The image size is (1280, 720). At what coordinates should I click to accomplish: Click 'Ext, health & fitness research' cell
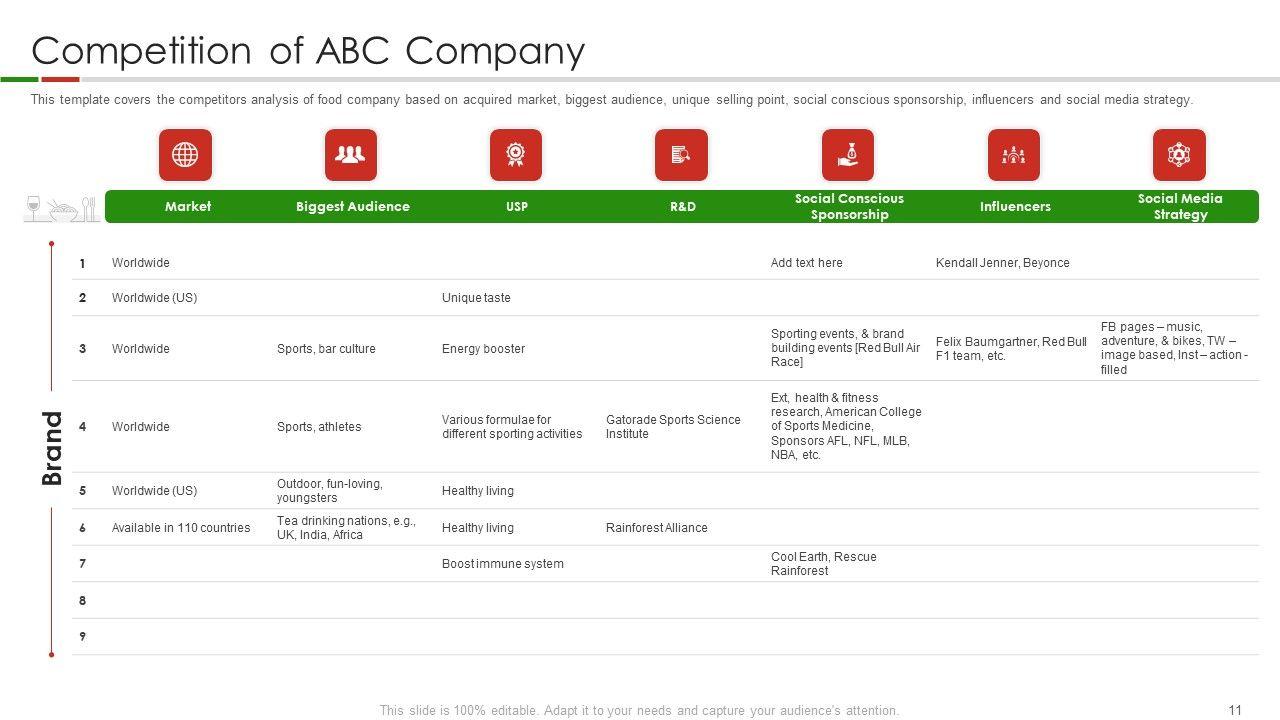[846, 426]
